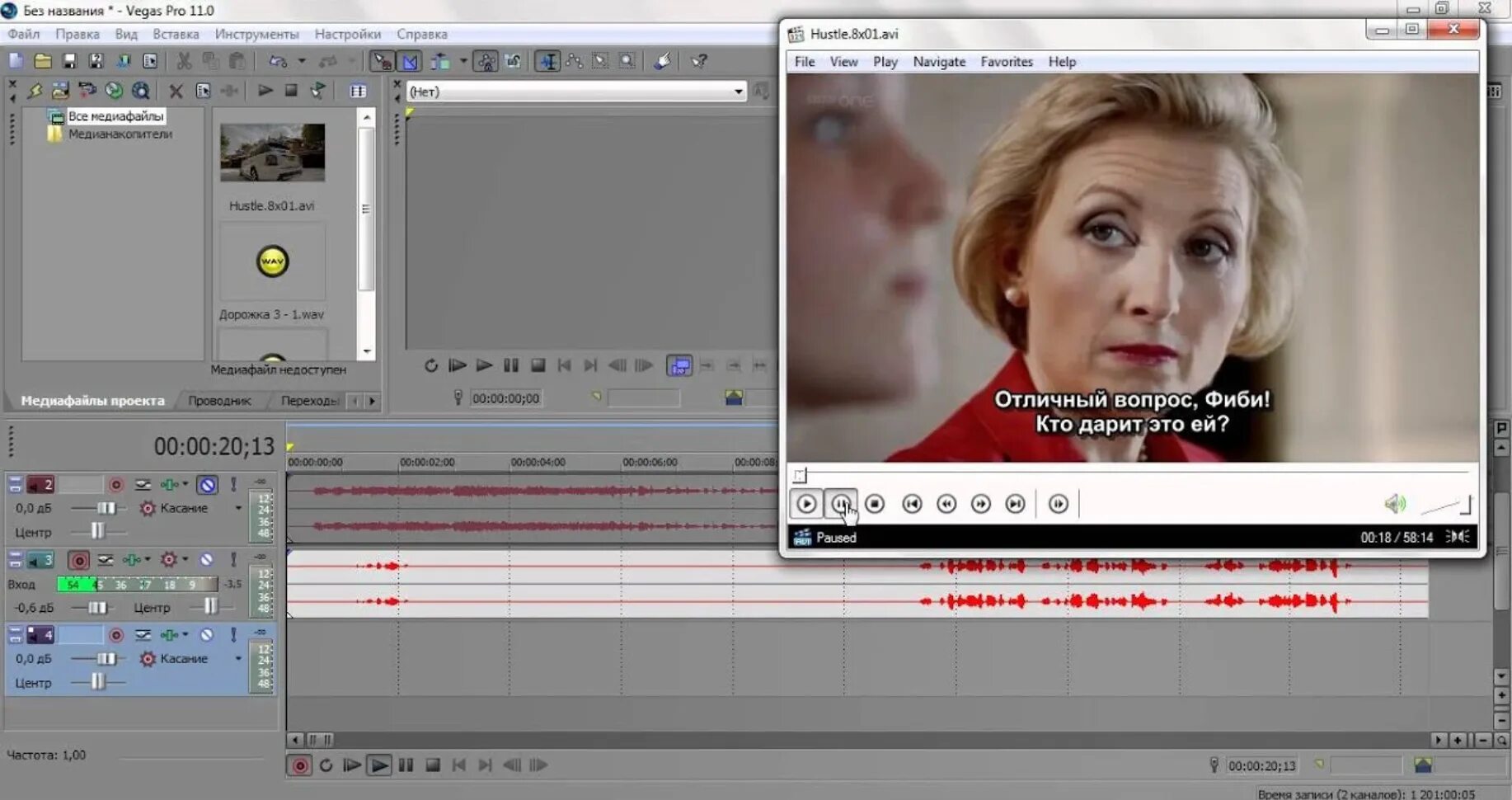
Task: Click the scissors Cut icon
Action: [184, 61]
